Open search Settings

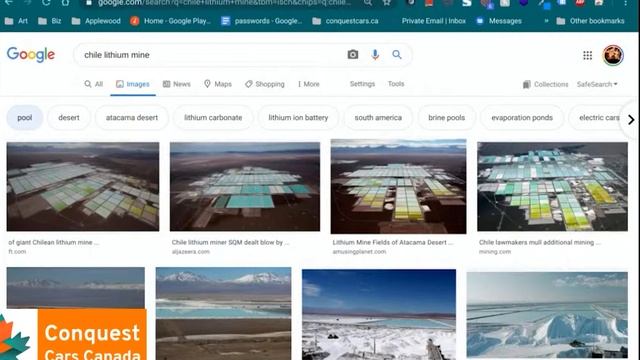tap(362, 84)
